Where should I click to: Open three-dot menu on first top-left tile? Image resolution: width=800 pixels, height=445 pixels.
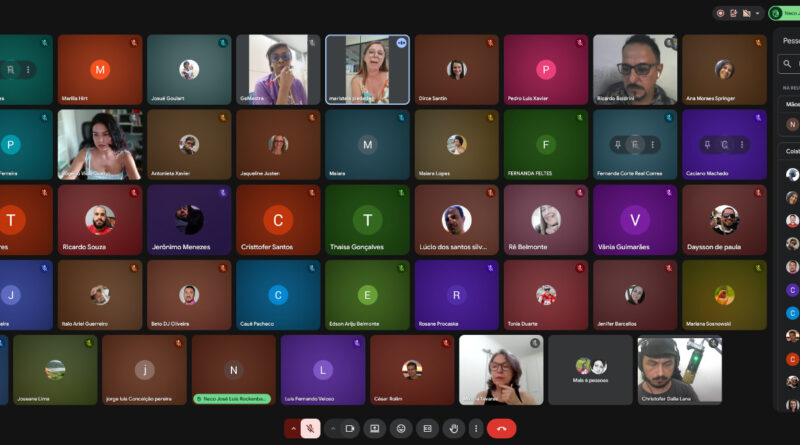tap(28, 70)
